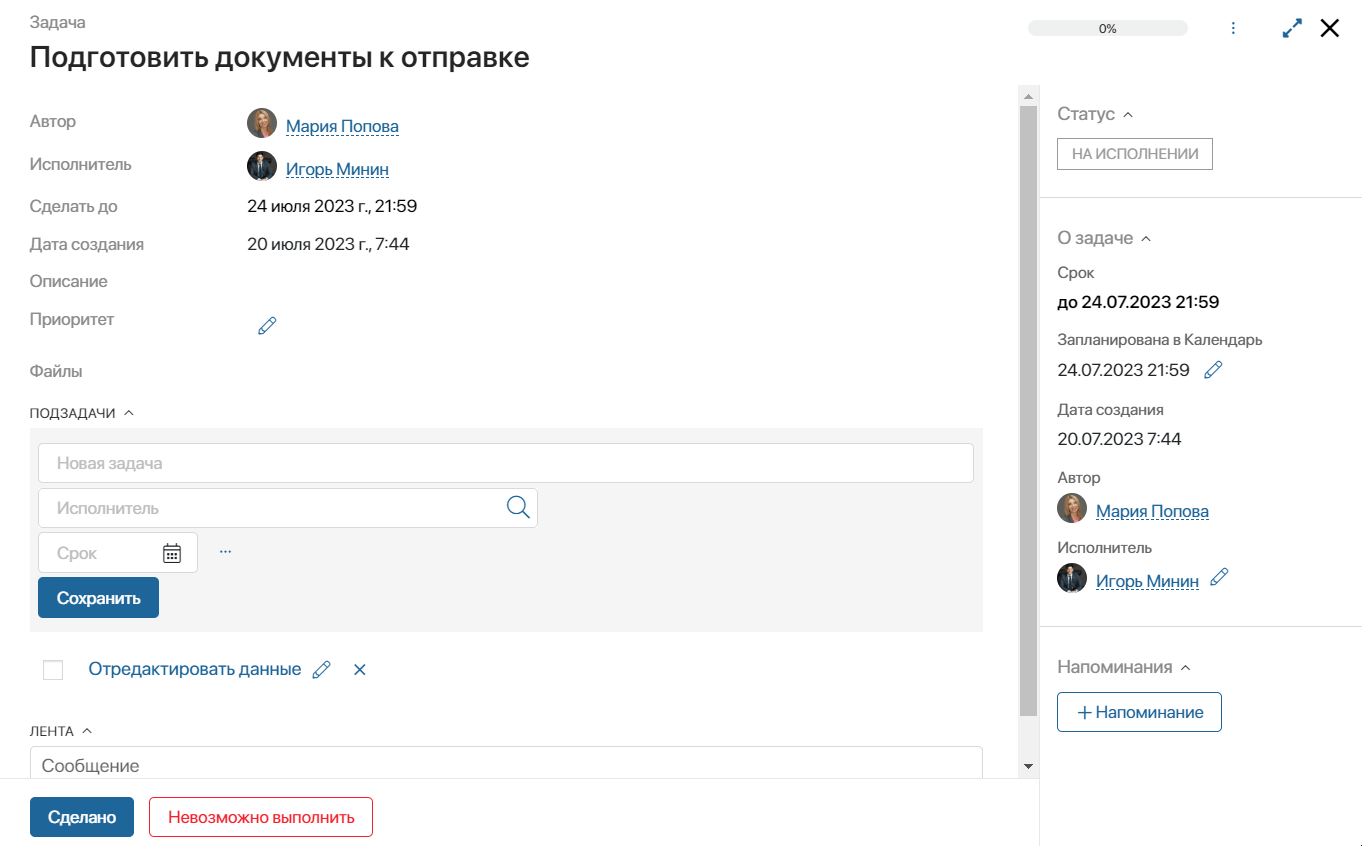Save the new subtask with Сохранить
The width and height of the screenshot is (1362, 846).
[x=98, y=598]
